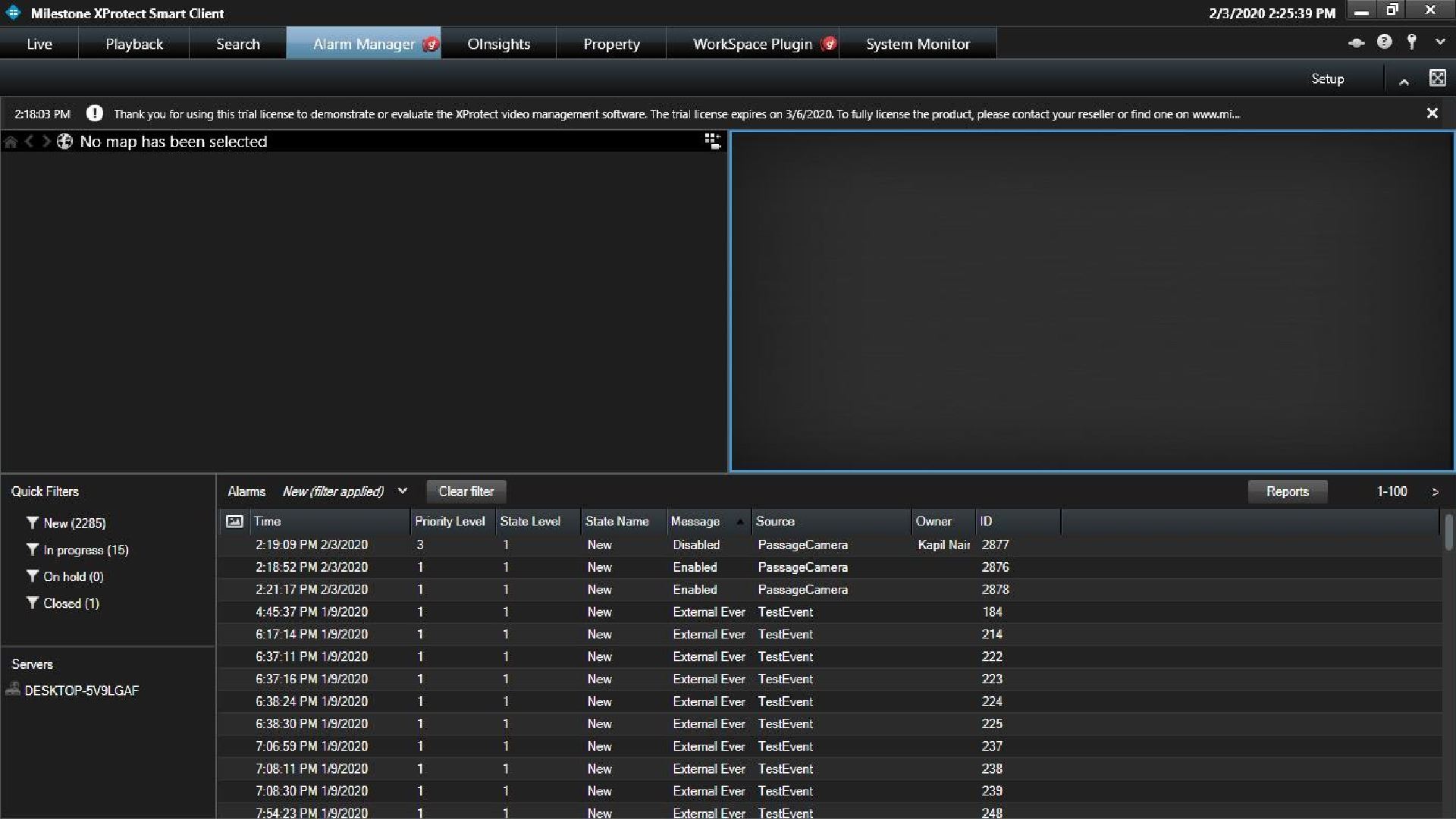Toggle full screen view icon
Screen dimensions: 1456x819
(x=1437, y=78)
